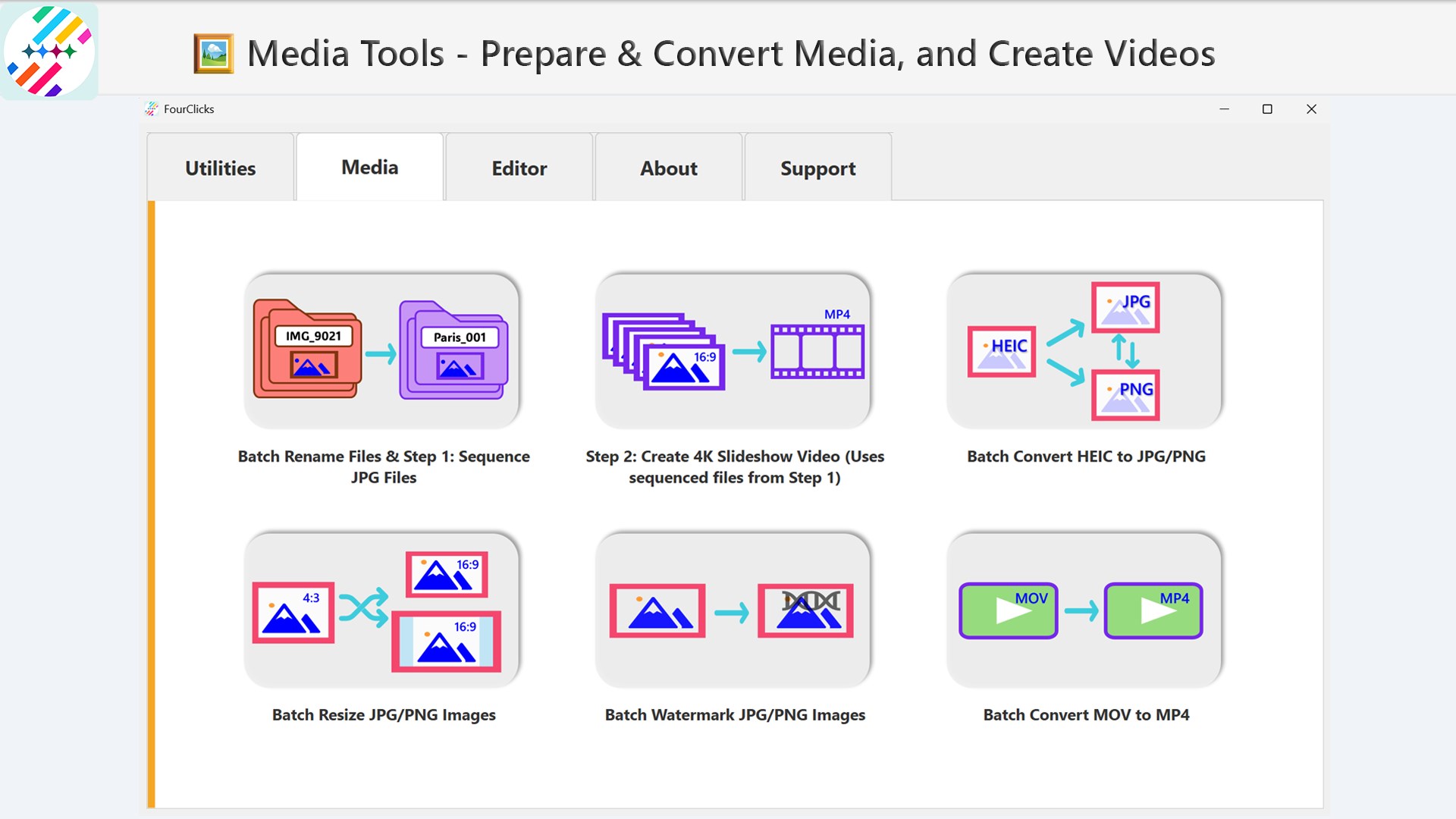Open the Editor tab
Image resolution: width=1456 pixels, height=819 pixels.
pyautogui.click(x=519, y=168)
